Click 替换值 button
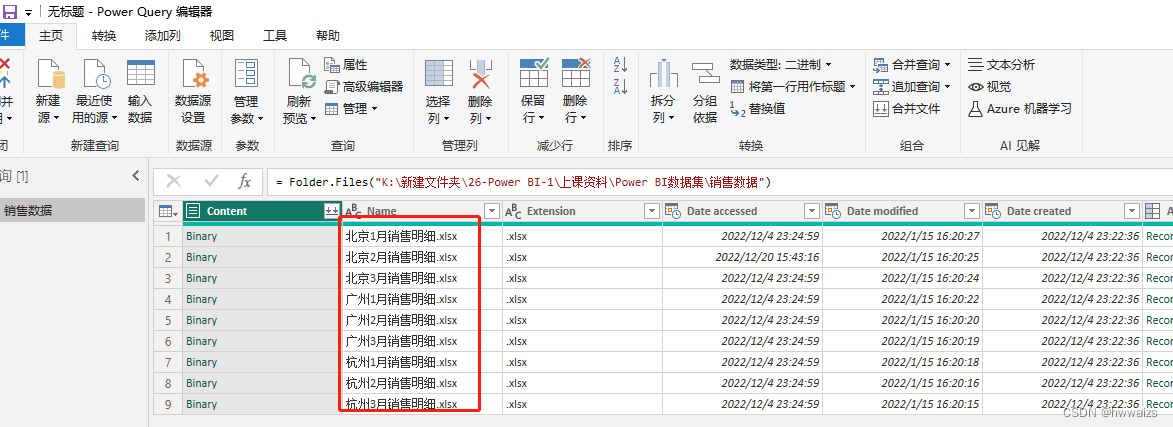Image resolution: width=1173 pixels, height=427 pixels. click(757, 108)
